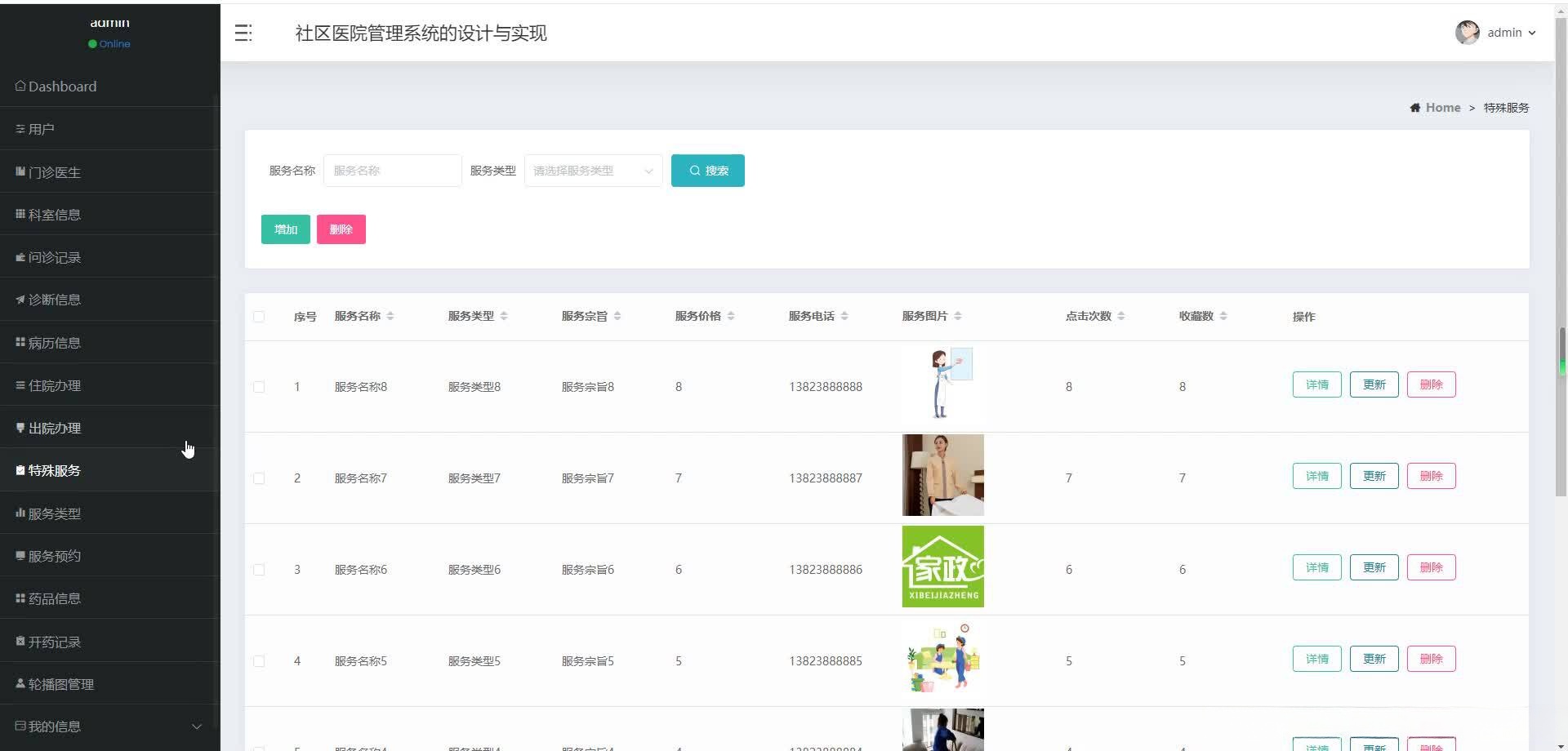Check the row for 服务名称7
This screenshot has height=751, width=1568.
[259, 478]
